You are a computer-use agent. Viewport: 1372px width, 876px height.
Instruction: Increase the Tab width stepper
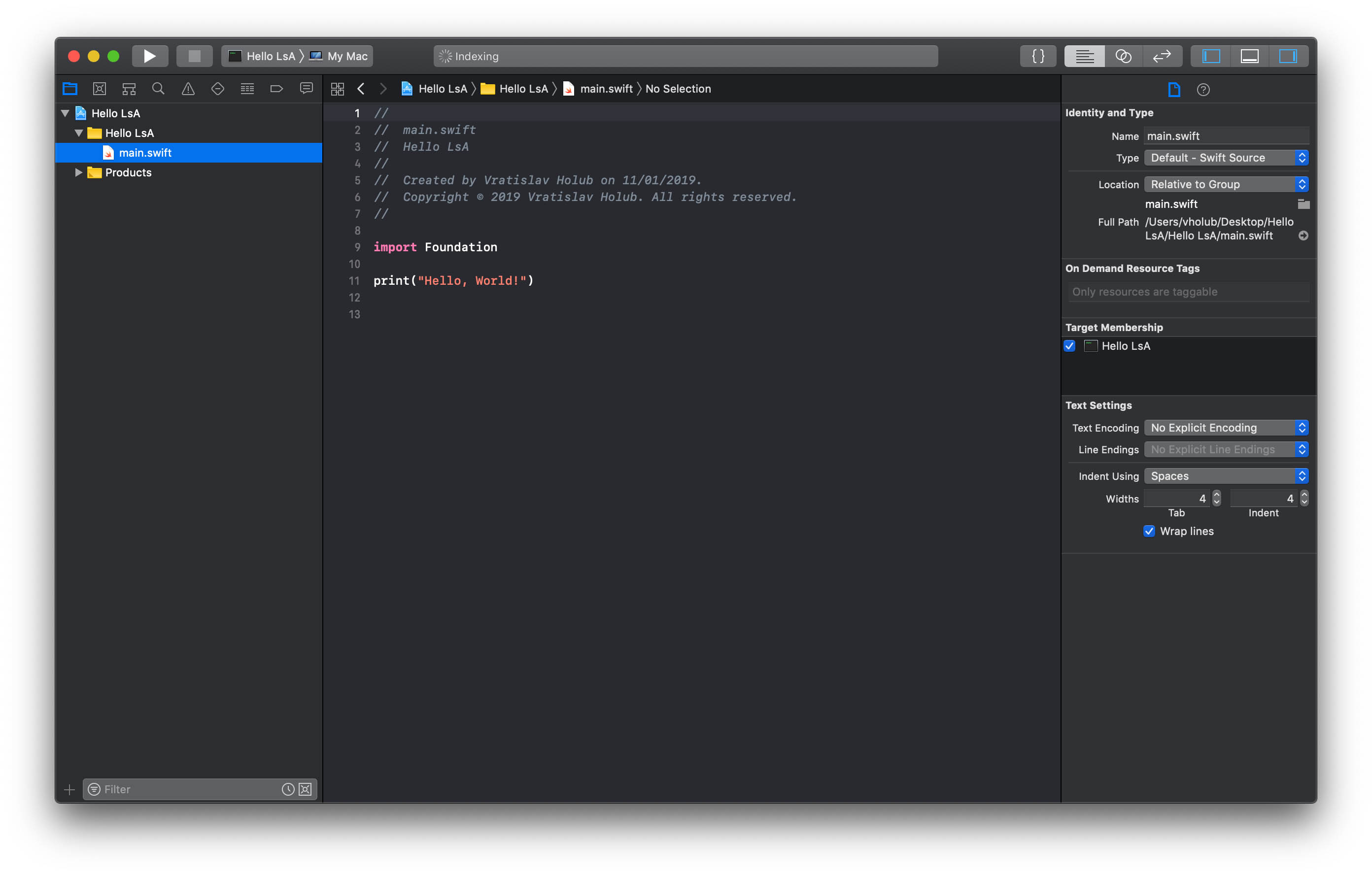coord(1216,494)
